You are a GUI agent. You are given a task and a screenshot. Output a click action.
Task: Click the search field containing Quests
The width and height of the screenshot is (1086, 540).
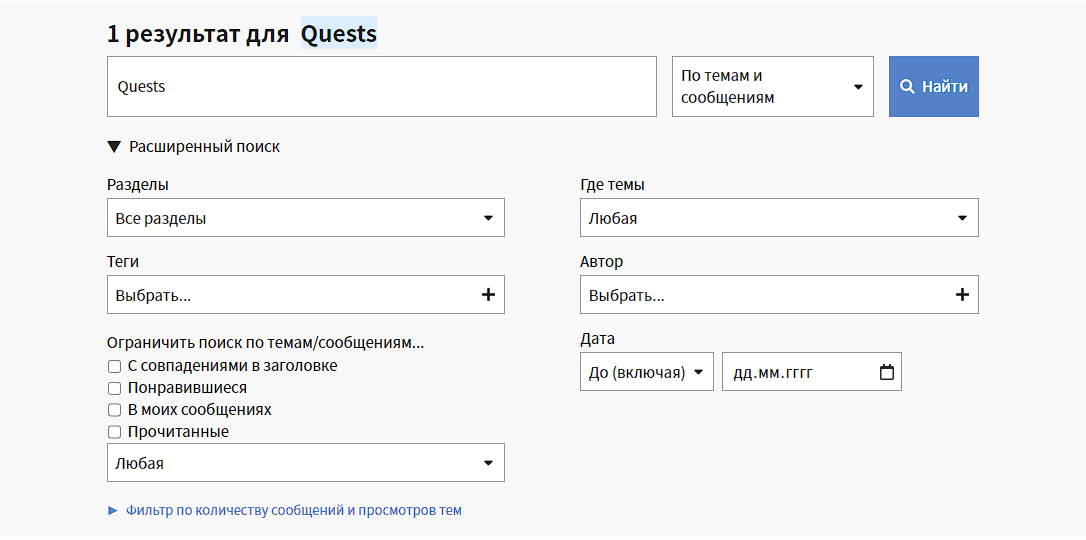click(x=381, y=87)
